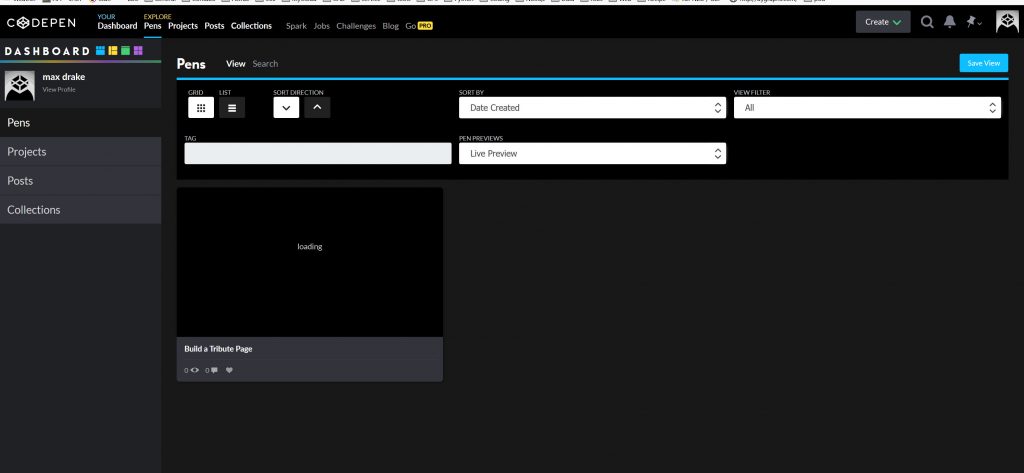The image size is (1024, 473).
Task: Click the CodePen logo in the header
Action: (46, 22)
